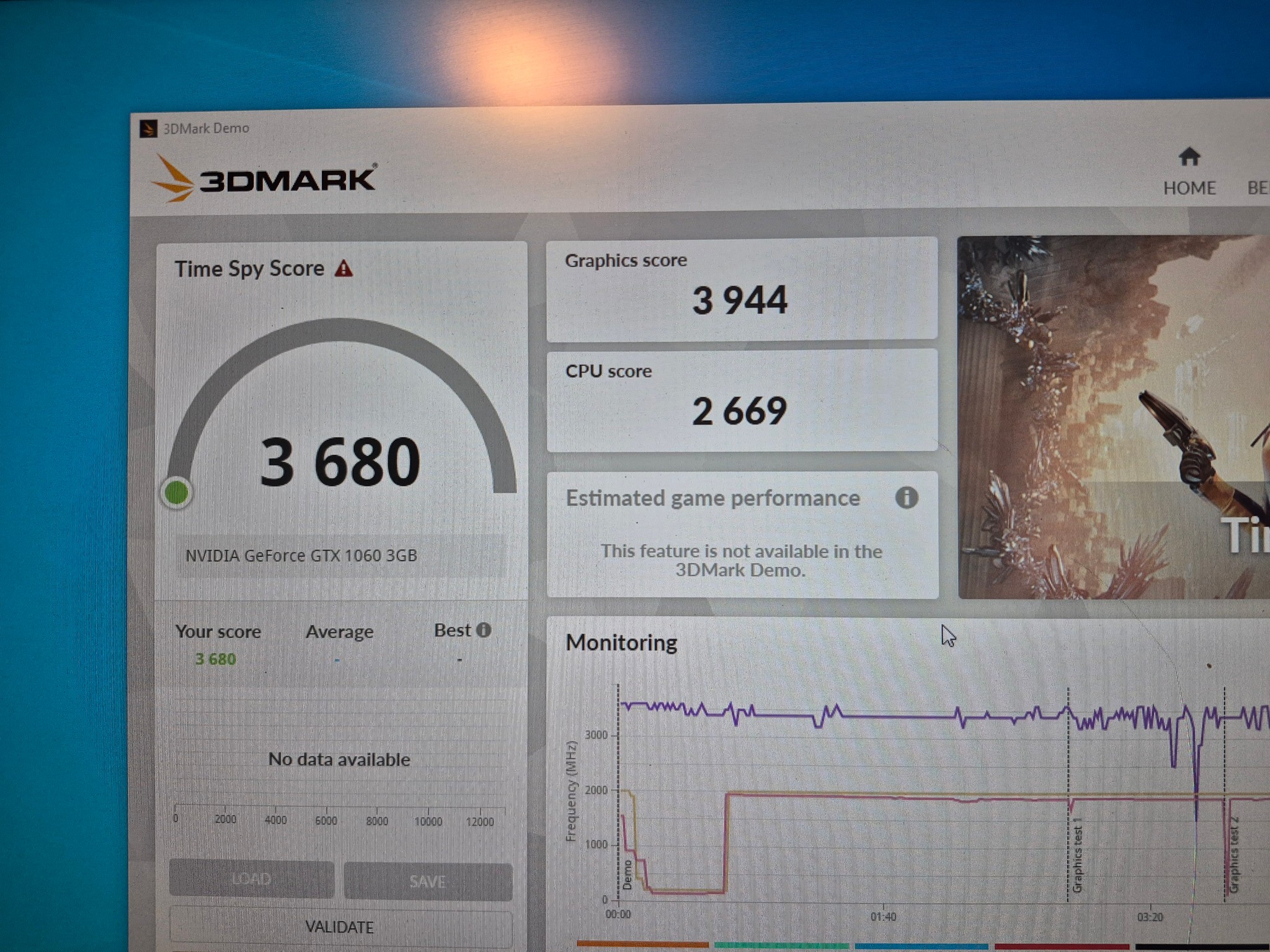This screenshot has width=1270, height=952.
Task: Open the Estimated game performance info icon
Action: (906, 497)
